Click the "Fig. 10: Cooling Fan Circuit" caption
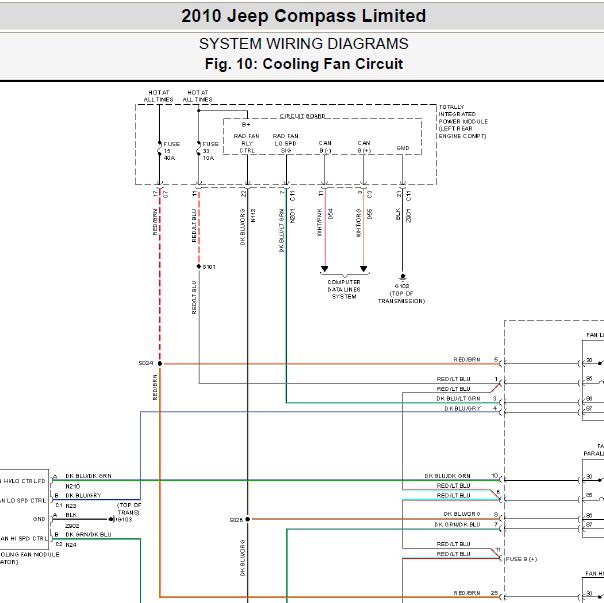 pos(304,64)
